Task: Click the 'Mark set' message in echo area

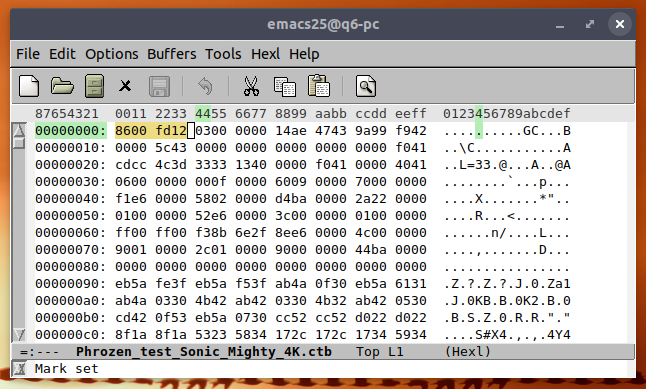Action: tap(67, 369)
